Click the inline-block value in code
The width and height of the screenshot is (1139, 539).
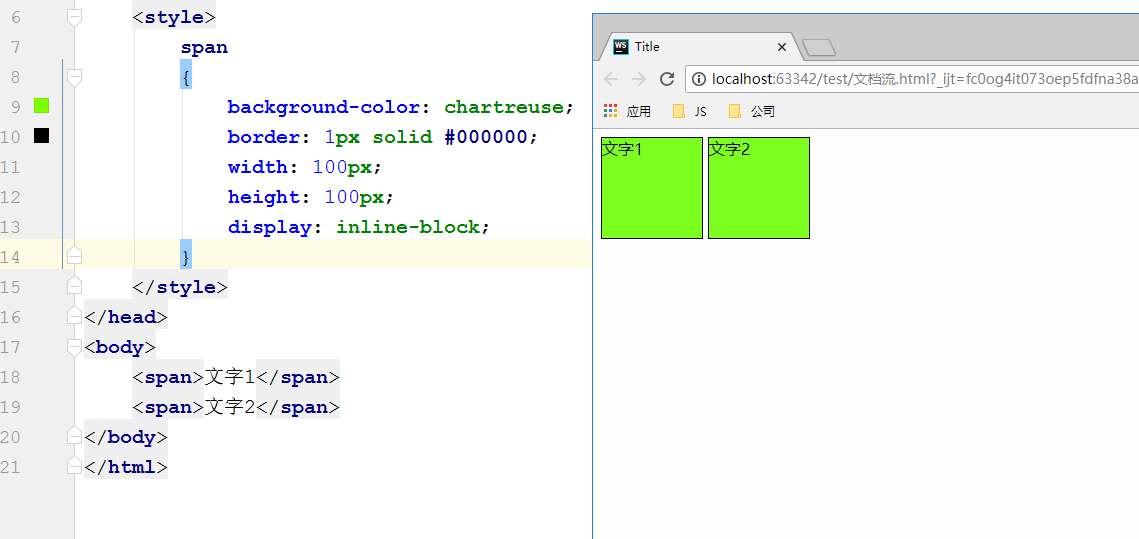coord(408,227)
